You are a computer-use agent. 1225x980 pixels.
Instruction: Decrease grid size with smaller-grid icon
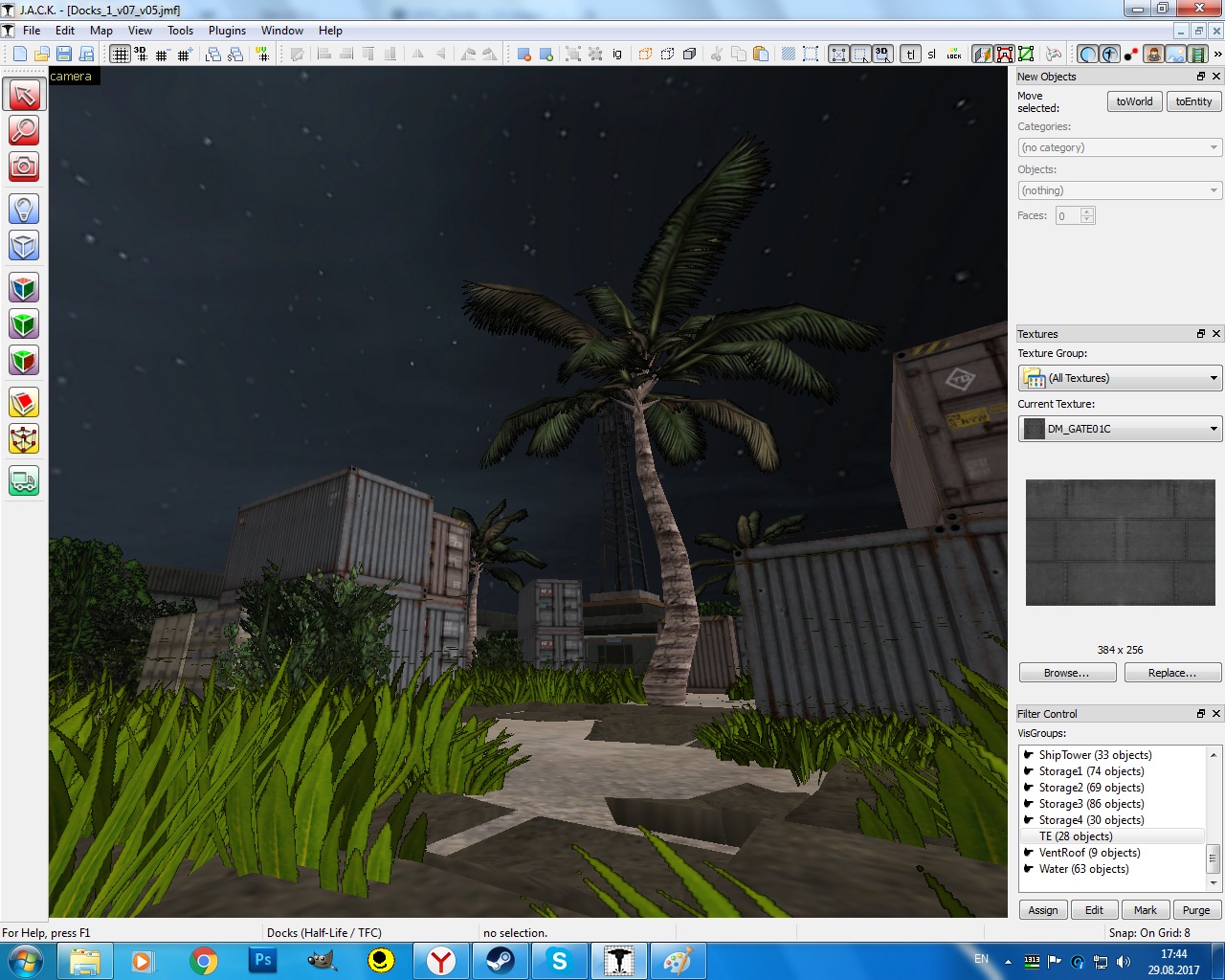(162, 54)
